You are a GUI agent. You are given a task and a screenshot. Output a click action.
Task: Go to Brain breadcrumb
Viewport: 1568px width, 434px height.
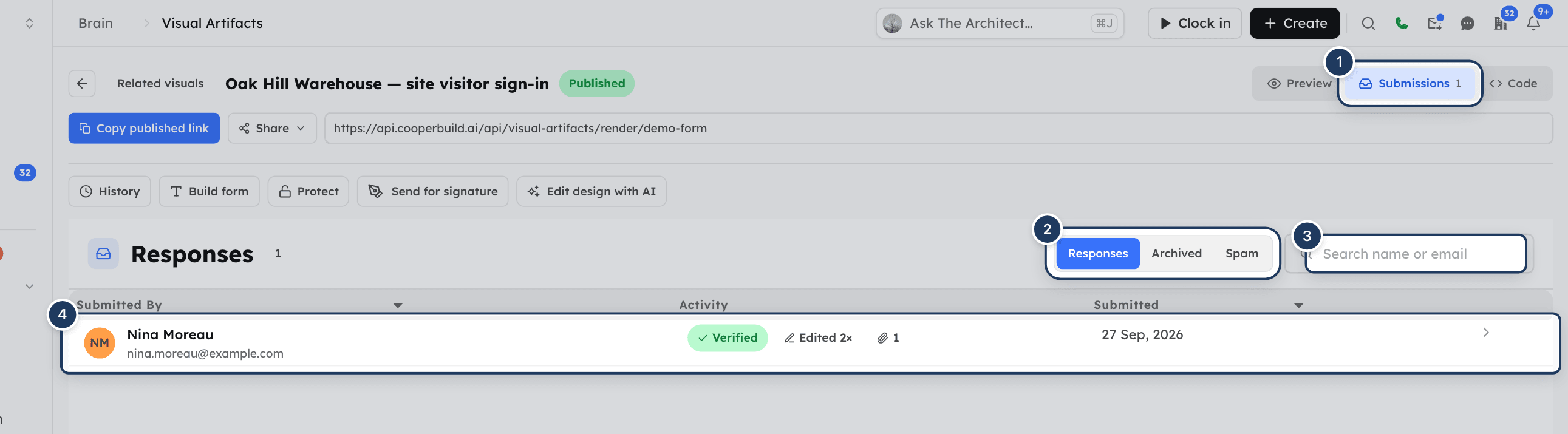95,23
